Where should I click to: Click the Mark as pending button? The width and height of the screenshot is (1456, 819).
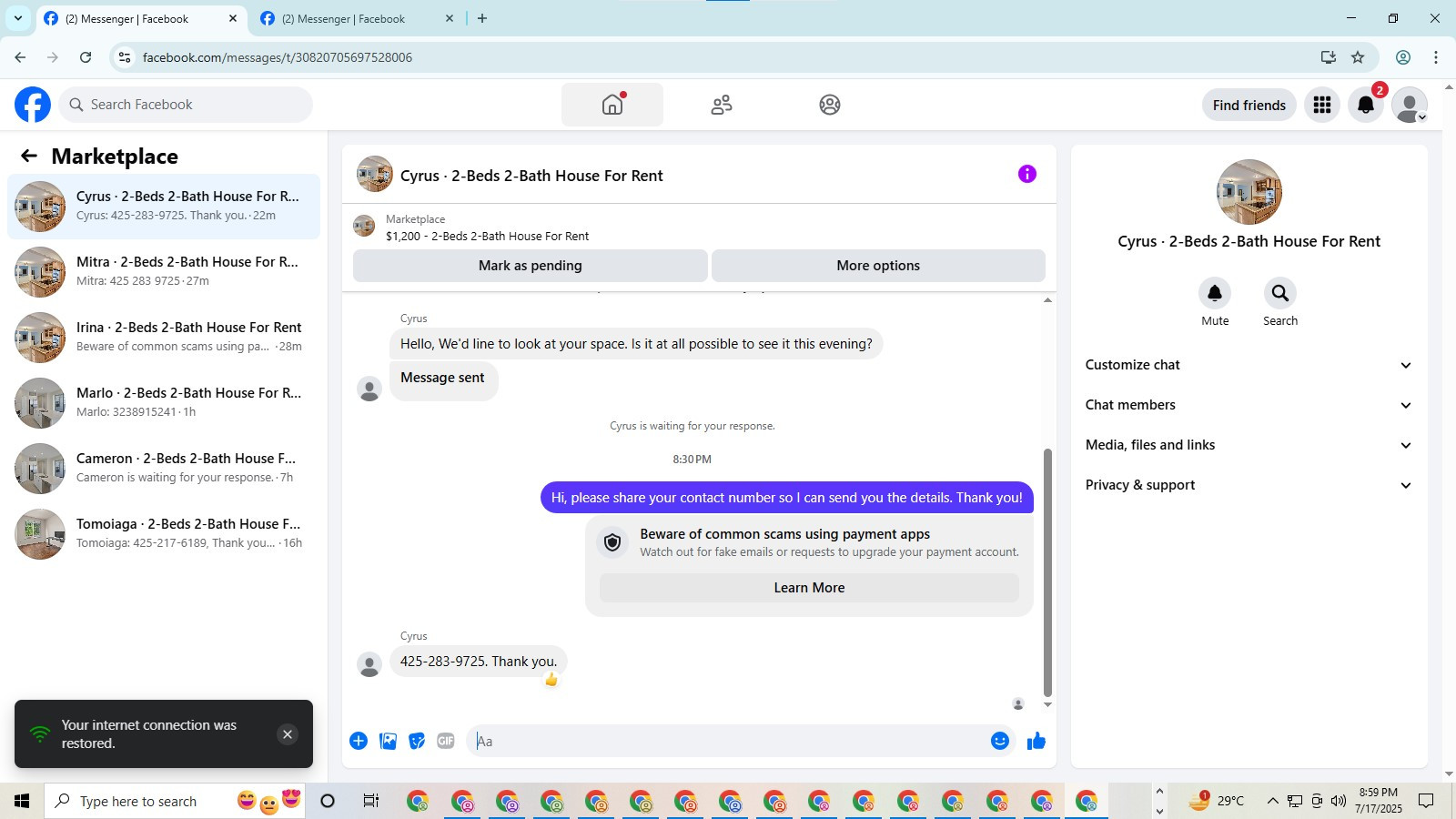coord(531,266)
